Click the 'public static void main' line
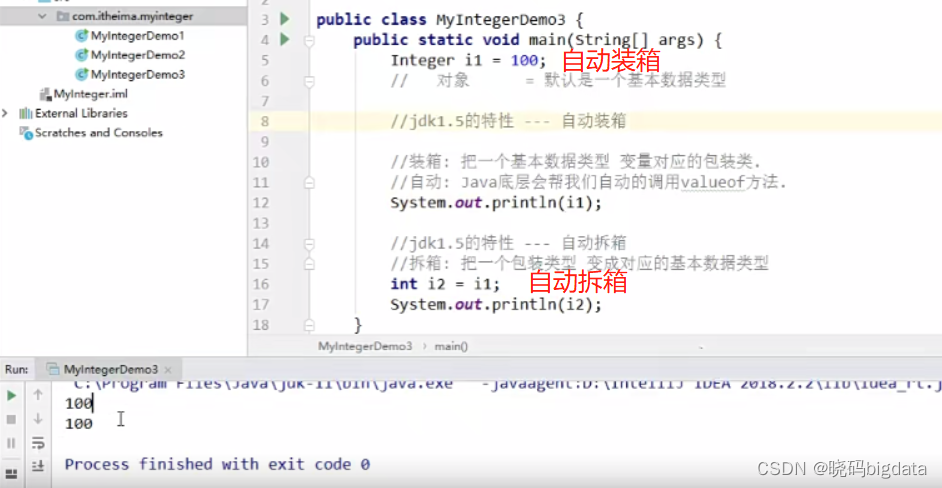The image size is (942, 488). coord(537,40)
